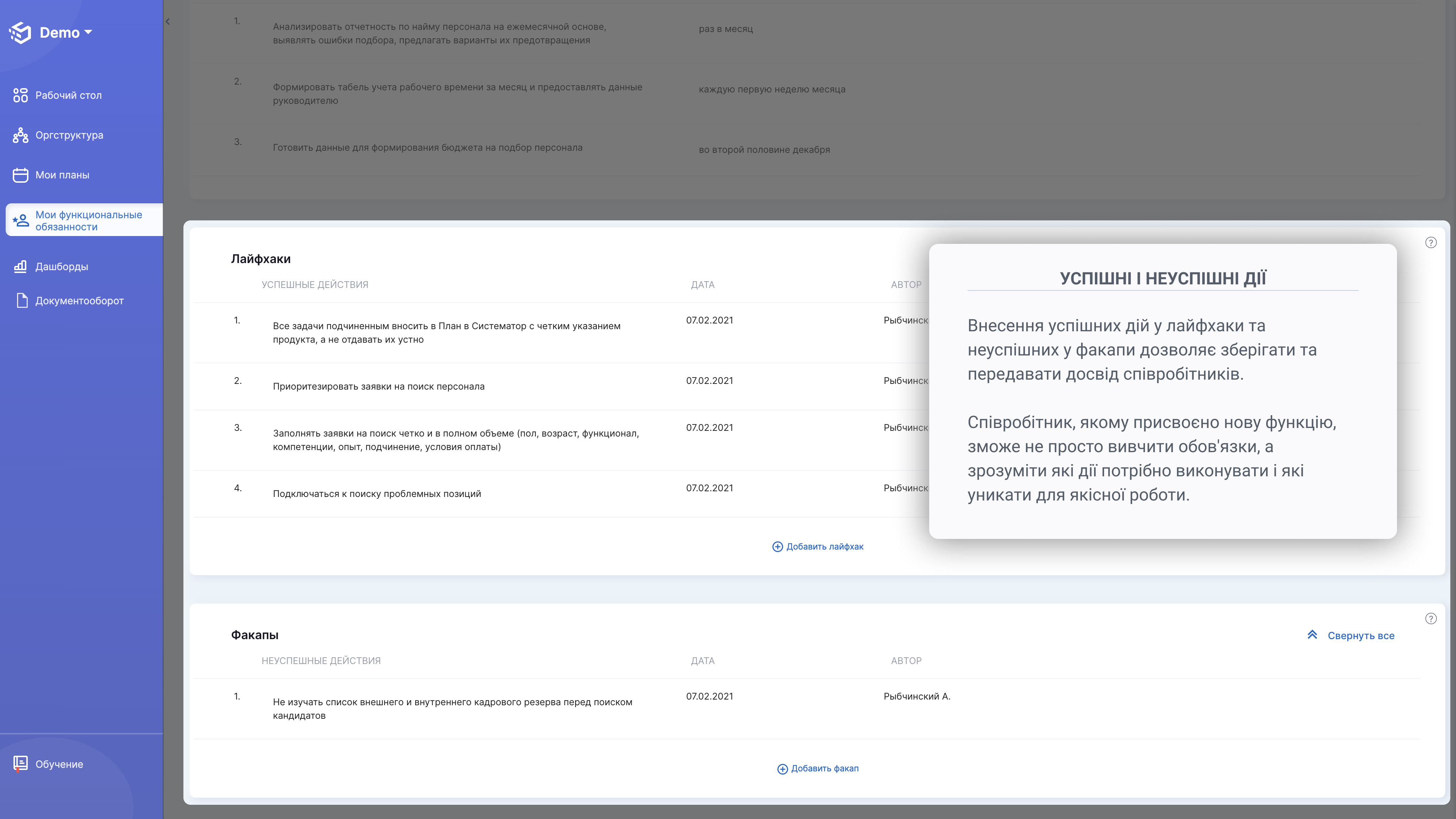Select row Заполнять заявки на поиск четко
Viewport: 1456px width, 819px height.
(807, 440)
